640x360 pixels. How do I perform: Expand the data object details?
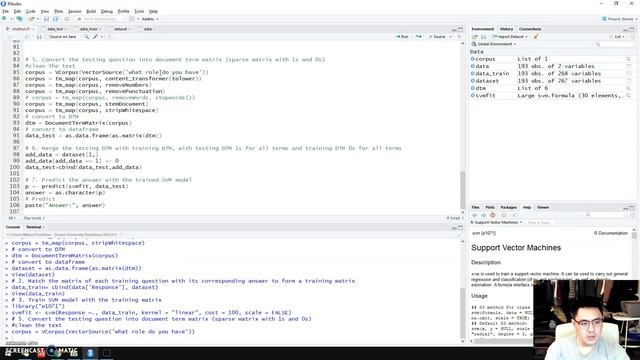tap(473, 66)
